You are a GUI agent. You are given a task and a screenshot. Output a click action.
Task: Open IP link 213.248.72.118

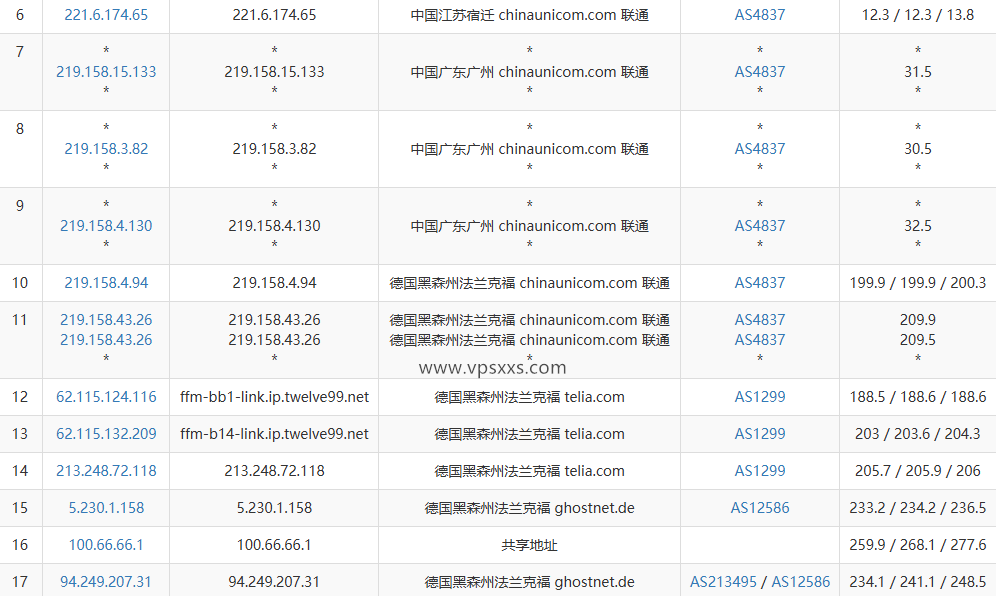coord(106,471)
